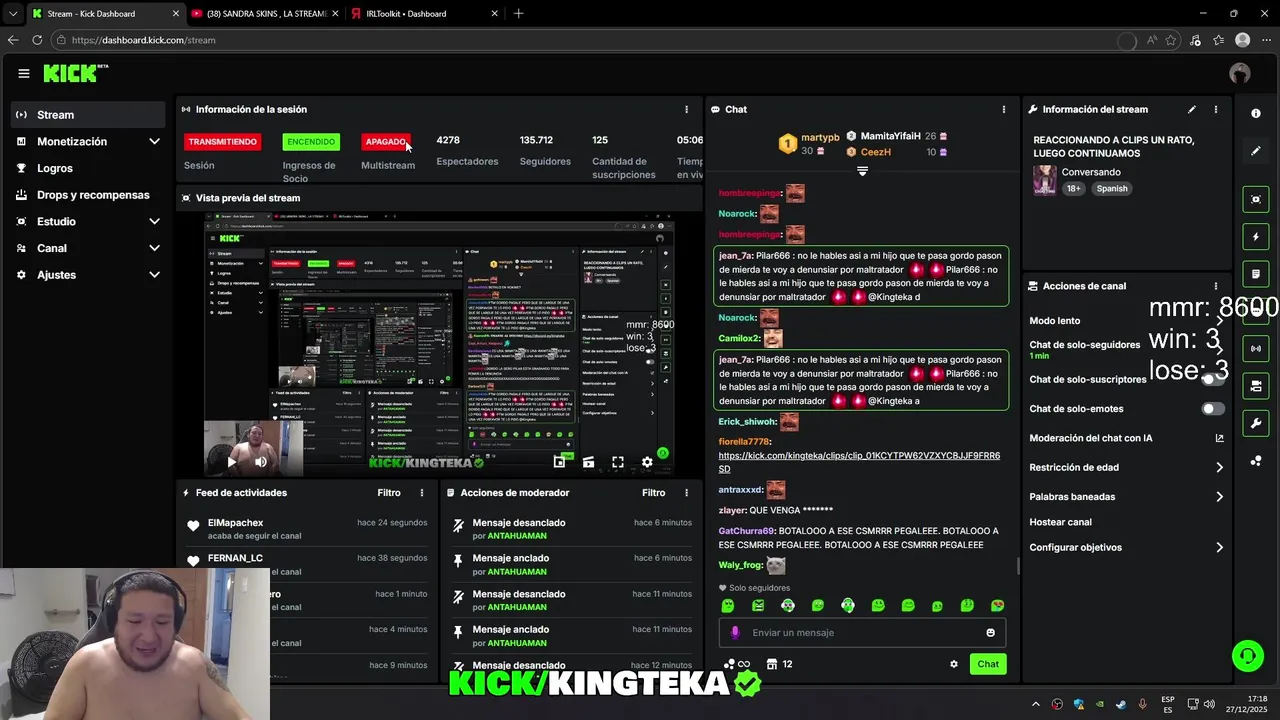
Task: Focus the Enviar un mensaje field
Action: (x=862, y=633)
